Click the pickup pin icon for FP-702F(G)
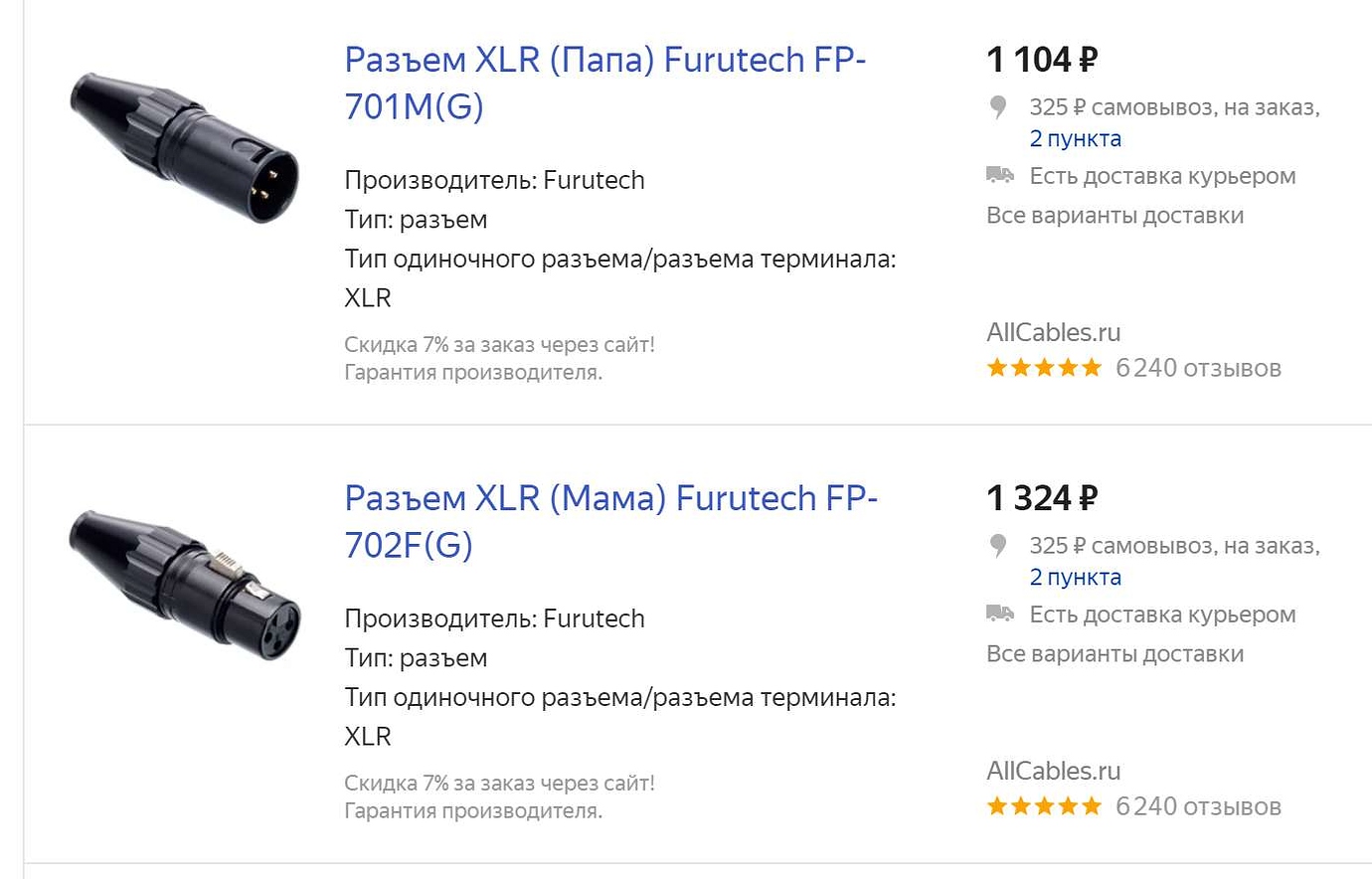This screenshot has height=879, width=1372. click(998, 546)
